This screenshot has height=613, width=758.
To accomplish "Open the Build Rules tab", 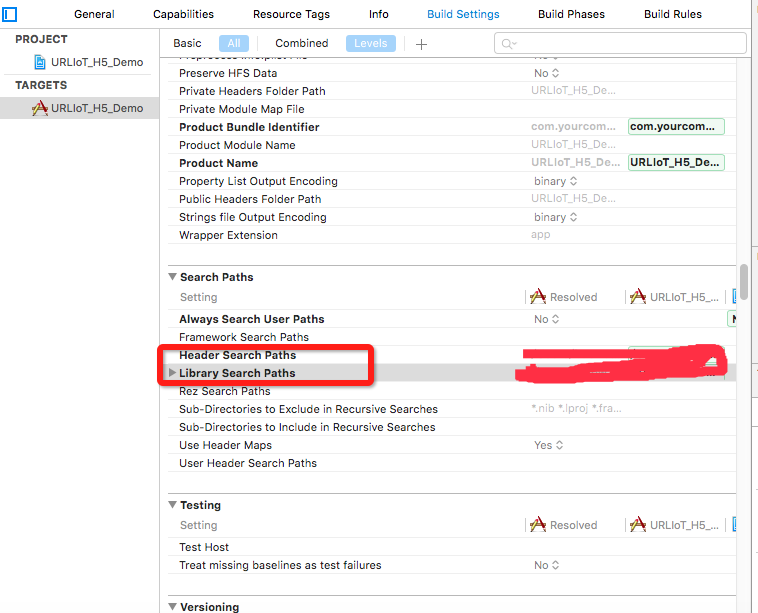I will pos(672,14).
